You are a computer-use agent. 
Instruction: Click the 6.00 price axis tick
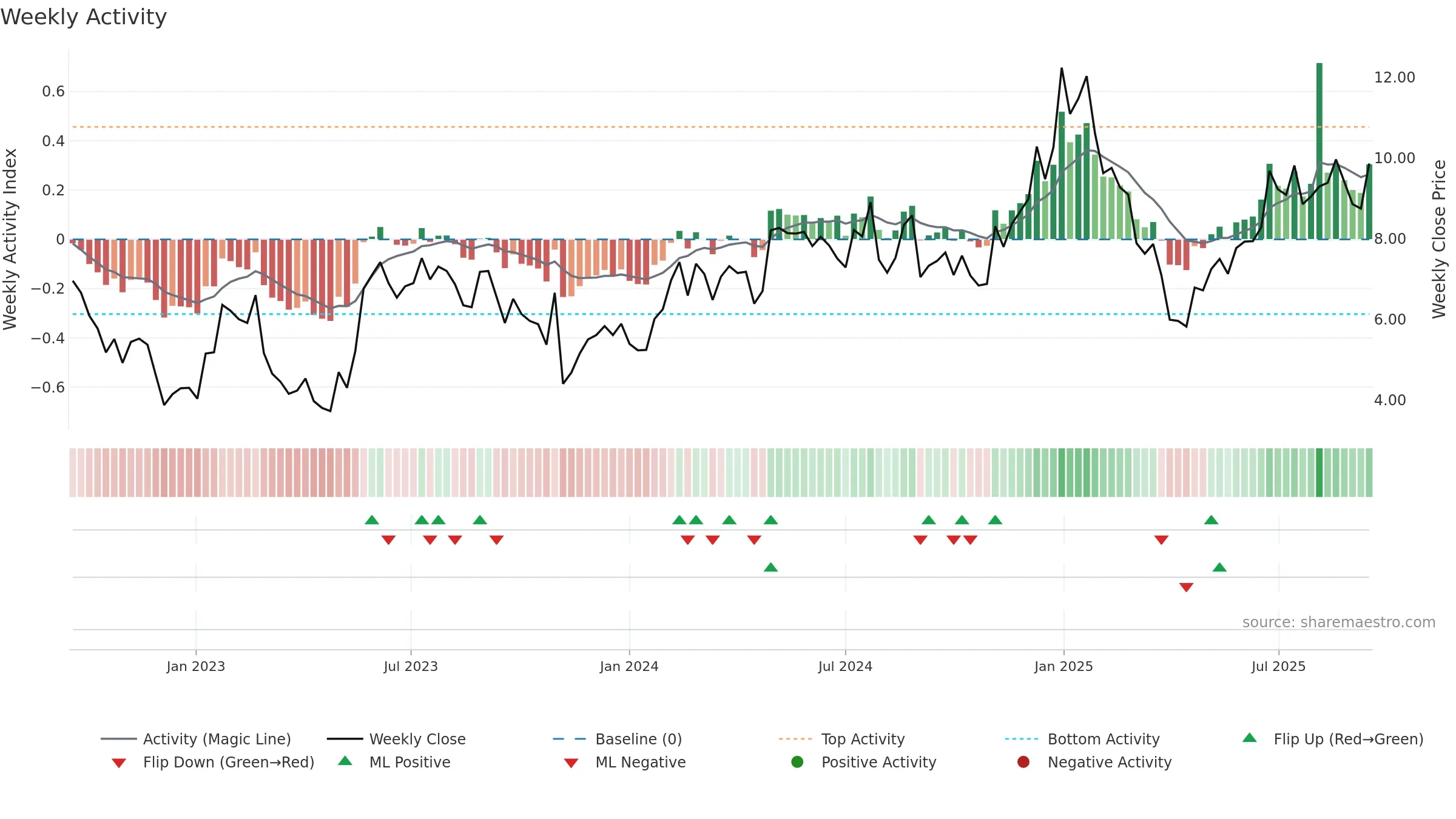point(1390,320)
